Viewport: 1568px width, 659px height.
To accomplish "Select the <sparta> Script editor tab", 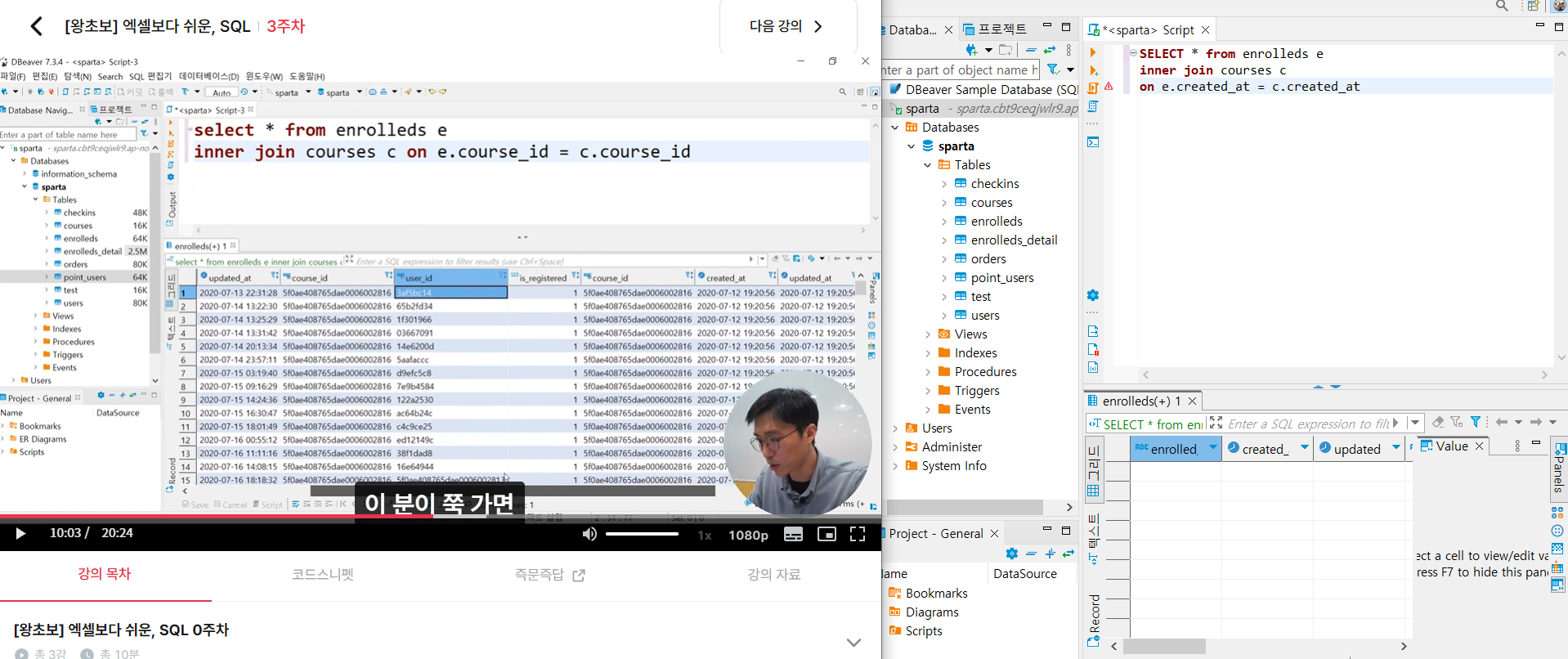I will tap(1148, 30).
